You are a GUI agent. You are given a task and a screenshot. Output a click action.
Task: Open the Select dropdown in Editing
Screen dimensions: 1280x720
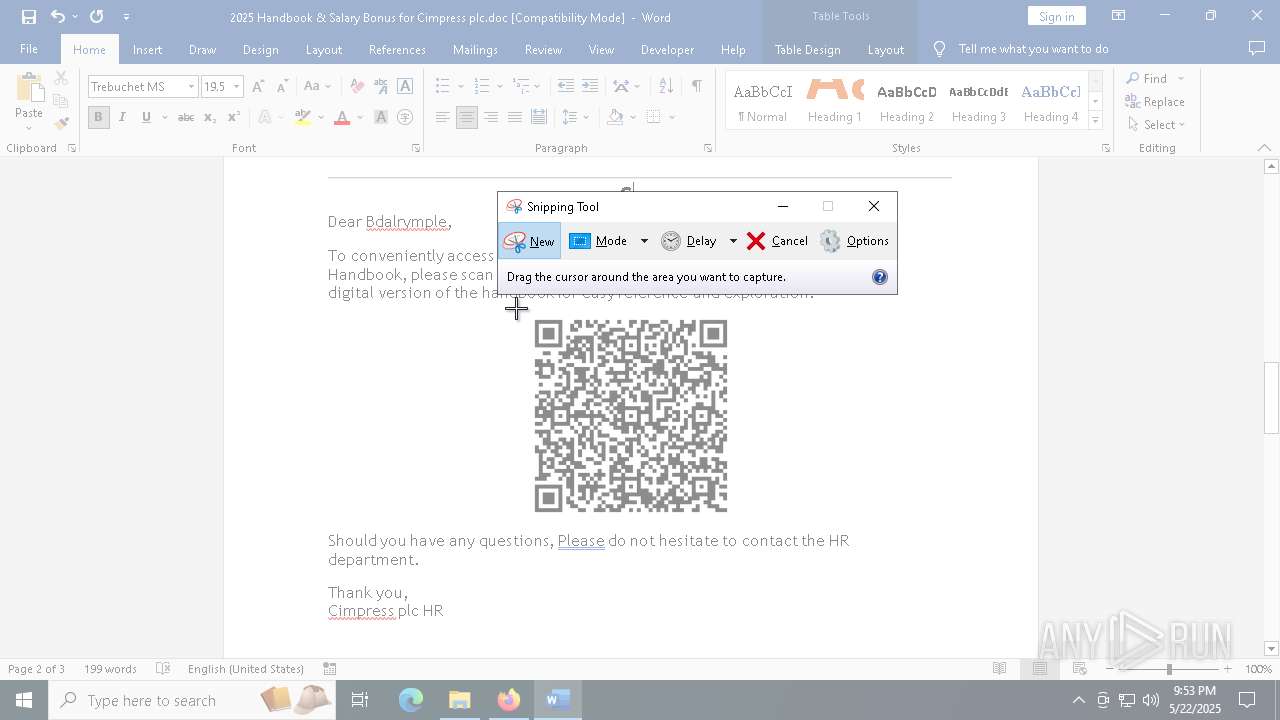tap(1156, 125)
